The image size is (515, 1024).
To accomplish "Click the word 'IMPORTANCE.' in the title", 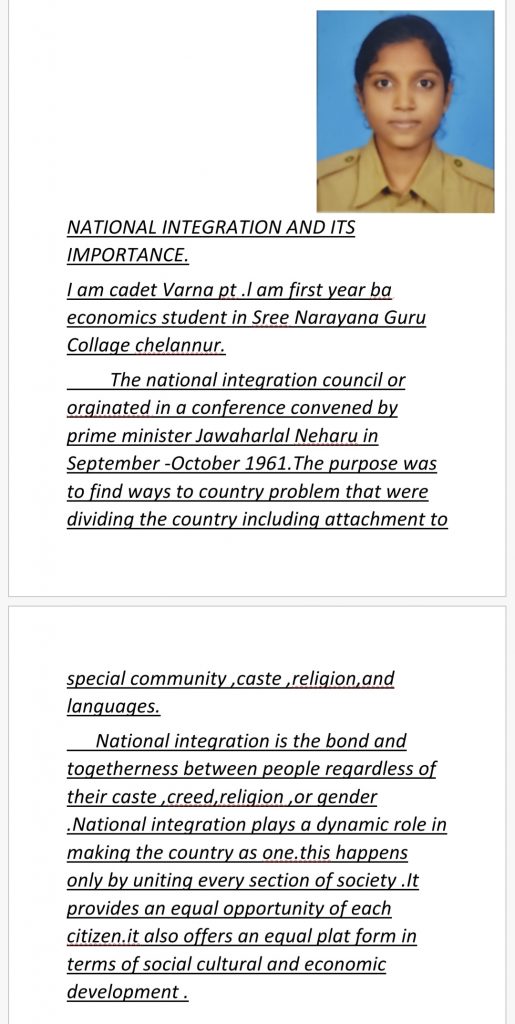I will pos(128,255).
